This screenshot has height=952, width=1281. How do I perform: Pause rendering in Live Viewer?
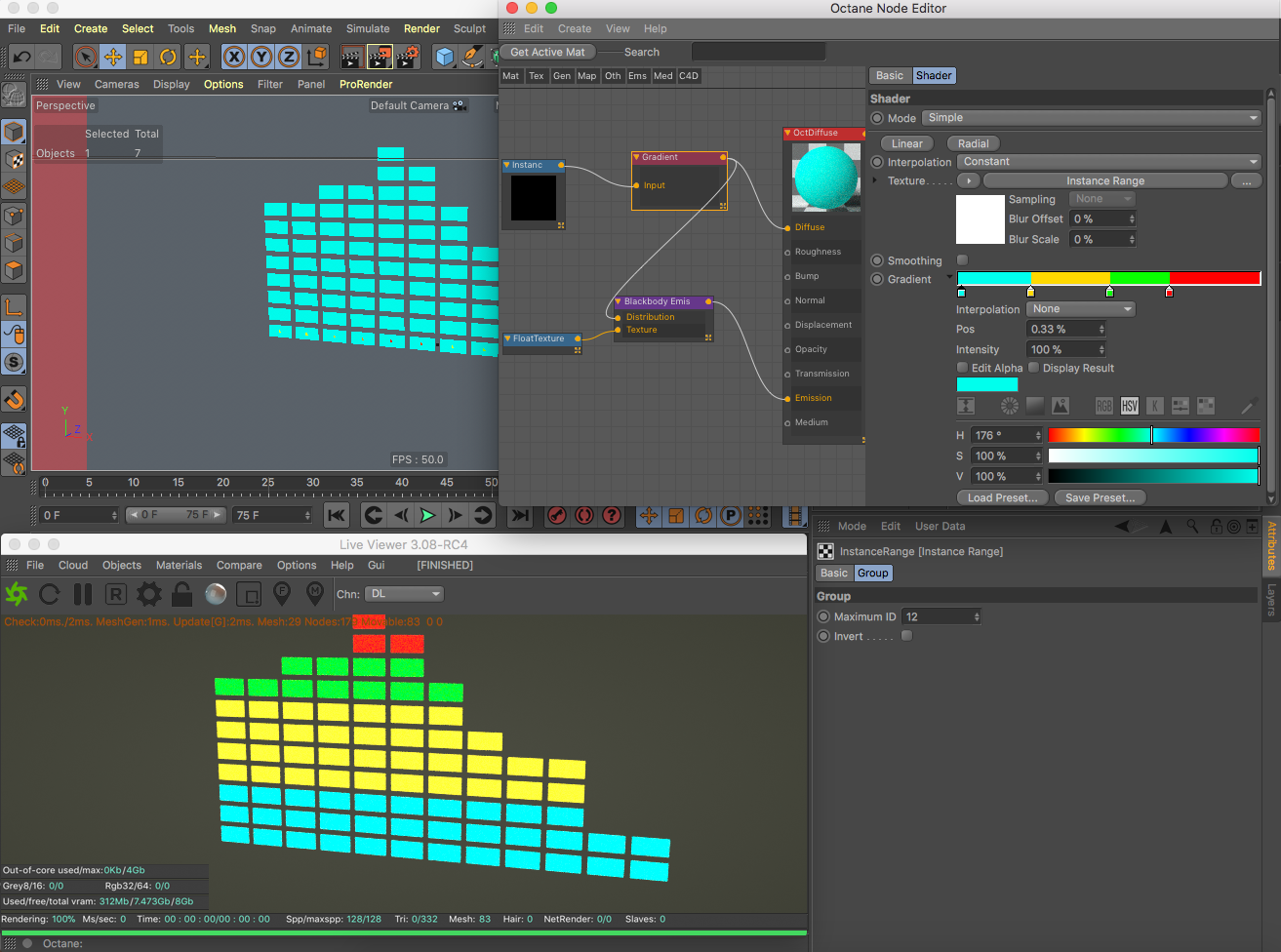pos(83,593)
